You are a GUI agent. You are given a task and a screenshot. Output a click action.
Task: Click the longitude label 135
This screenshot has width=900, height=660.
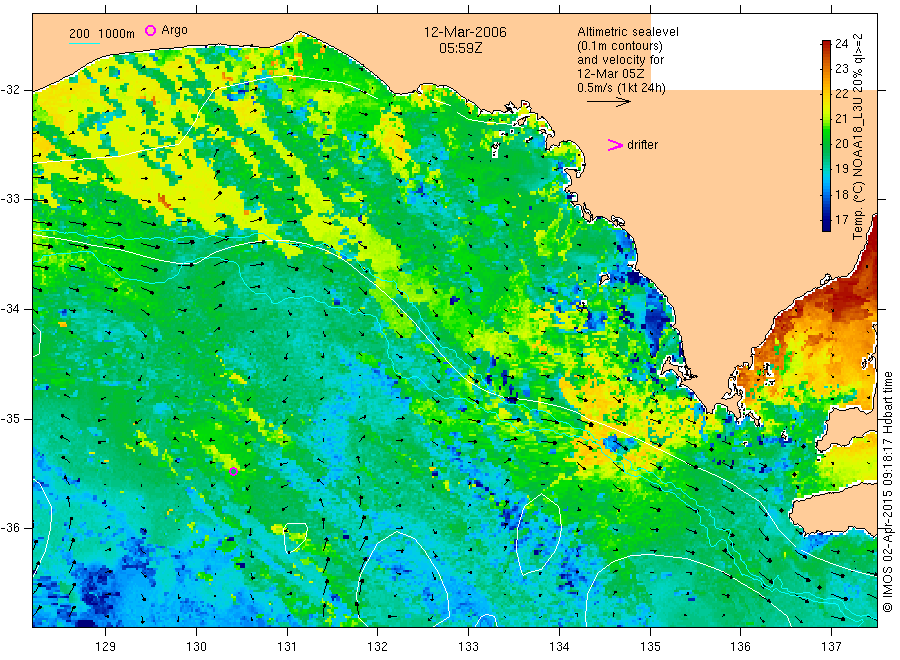pos(650,647)
